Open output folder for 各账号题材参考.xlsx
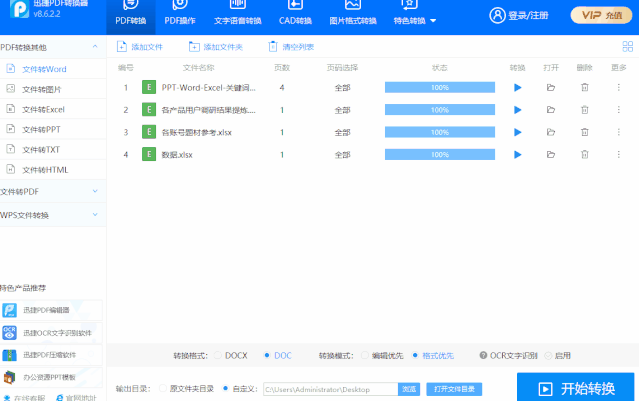Image resolution: width=639 pixels, height=401 pixels. 551,132
